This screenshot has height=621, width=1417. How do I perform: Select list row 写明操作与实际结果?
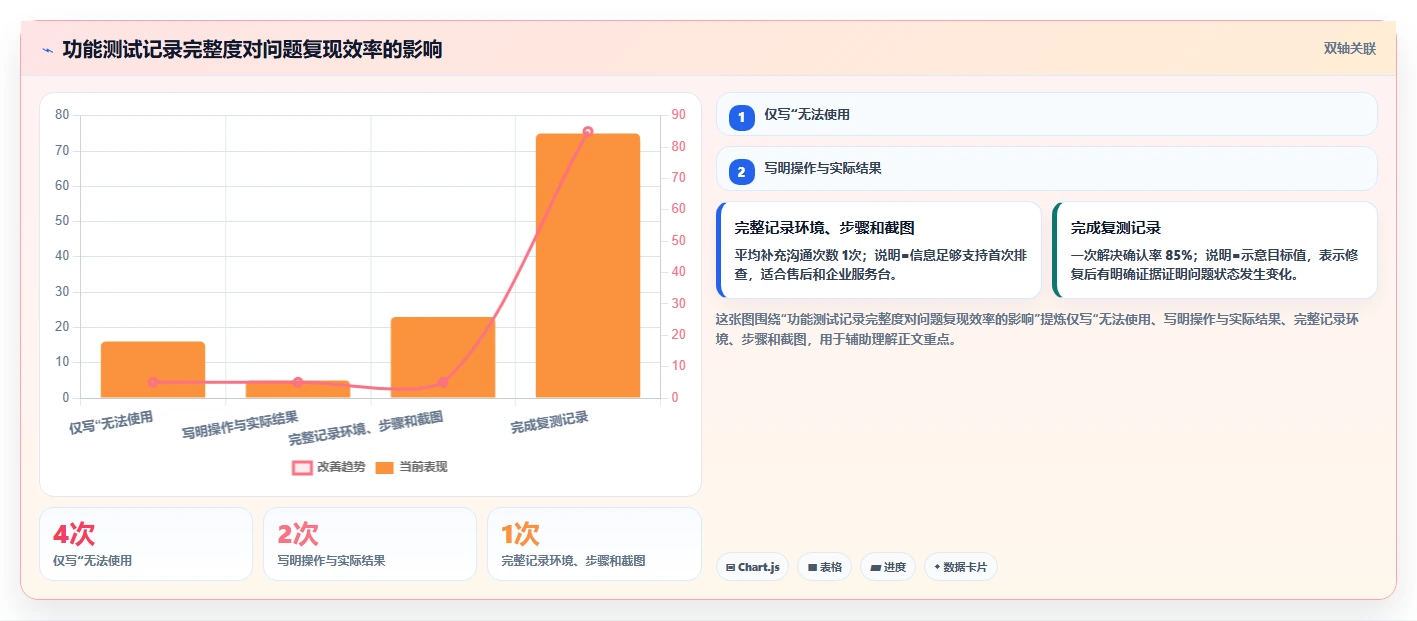(x=1047, y=168)
